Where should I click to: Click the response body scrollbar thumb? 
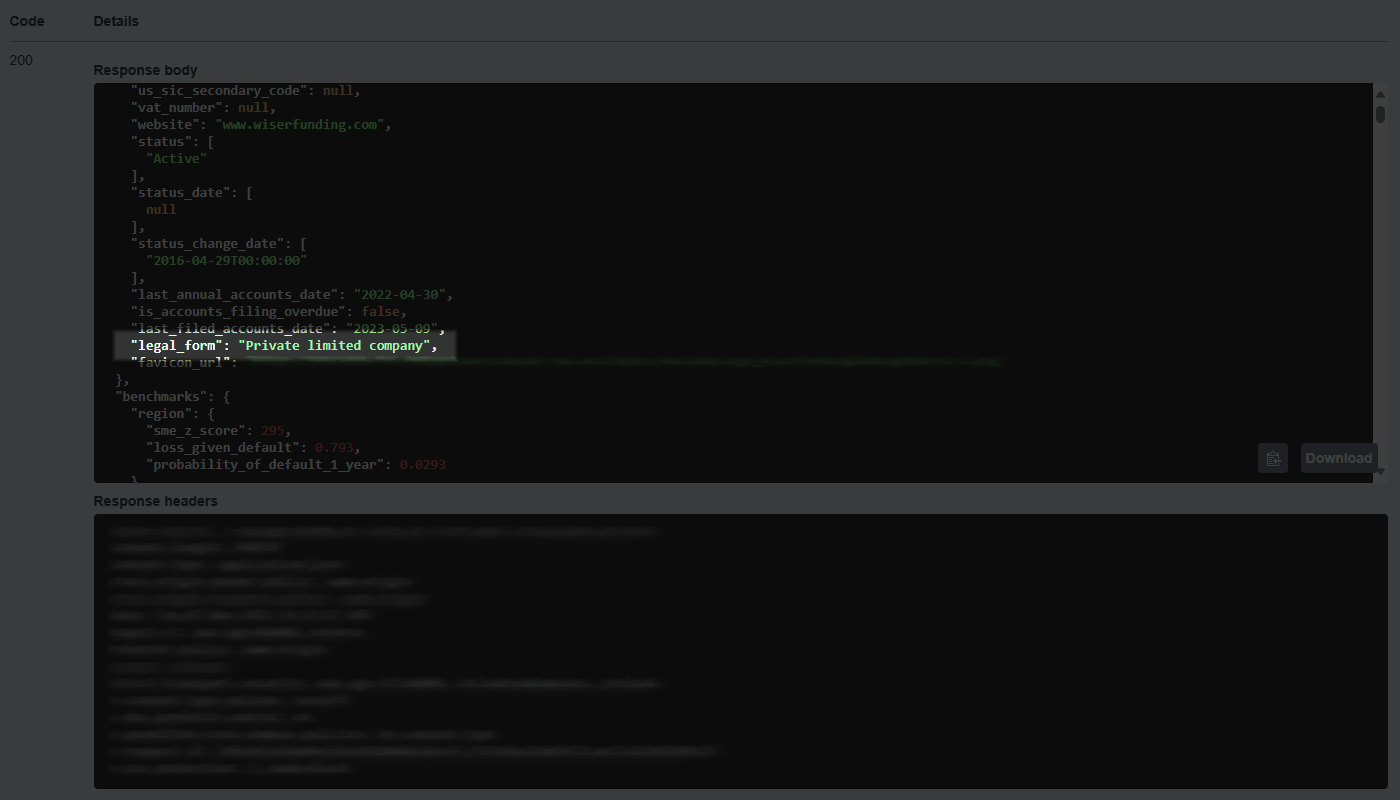pos(1380,114)
